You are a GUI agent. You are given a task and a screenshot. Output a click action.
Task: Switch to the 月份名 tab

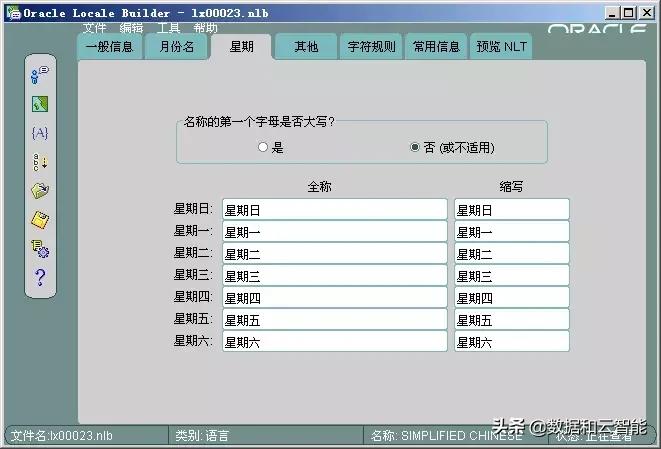click(x=176, y=46)
